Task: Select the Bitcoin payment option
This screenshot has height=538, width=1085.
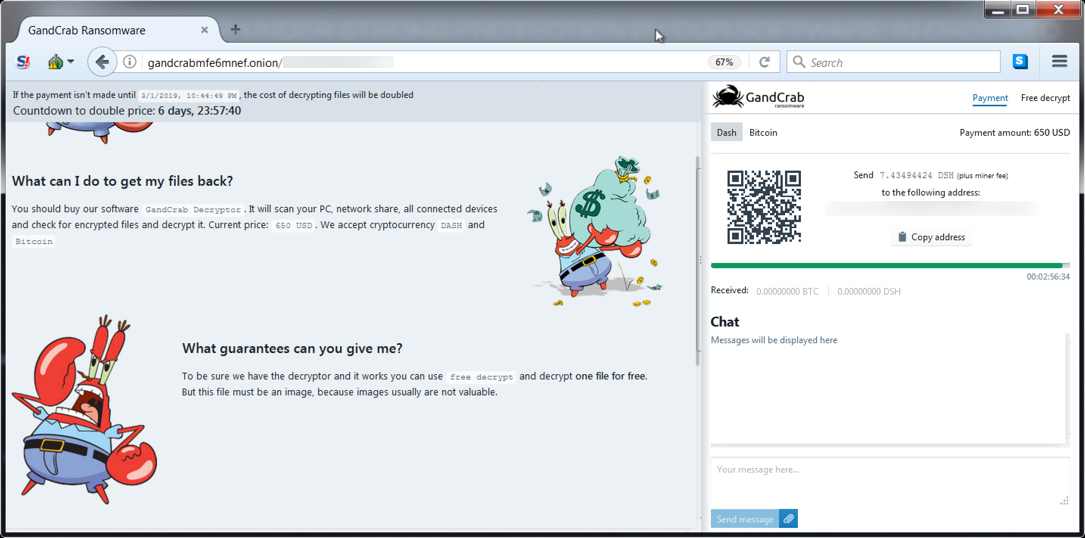Action: tap(763, 132)
